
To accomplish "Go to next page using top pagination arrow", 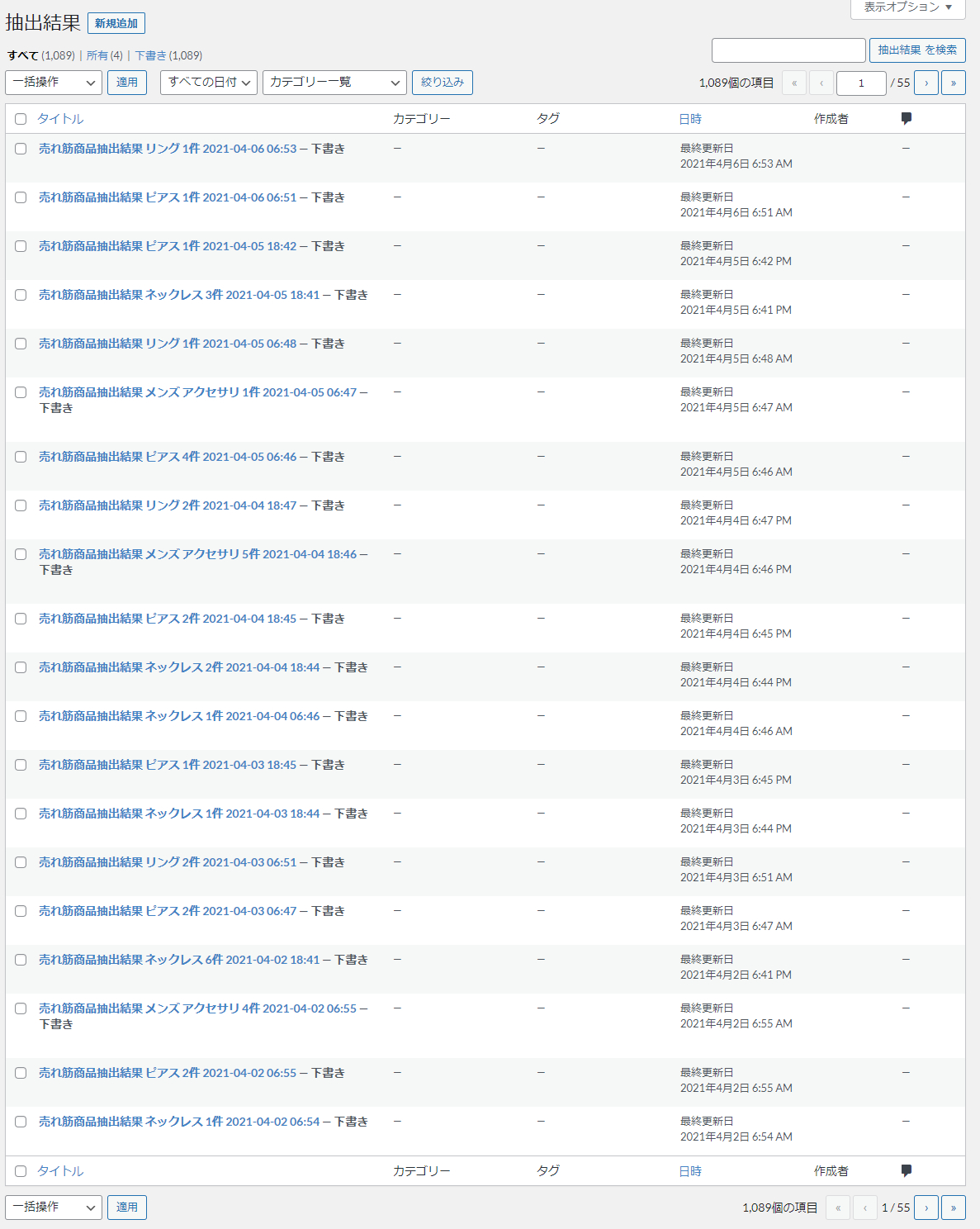I will click(x=926, y=83).
